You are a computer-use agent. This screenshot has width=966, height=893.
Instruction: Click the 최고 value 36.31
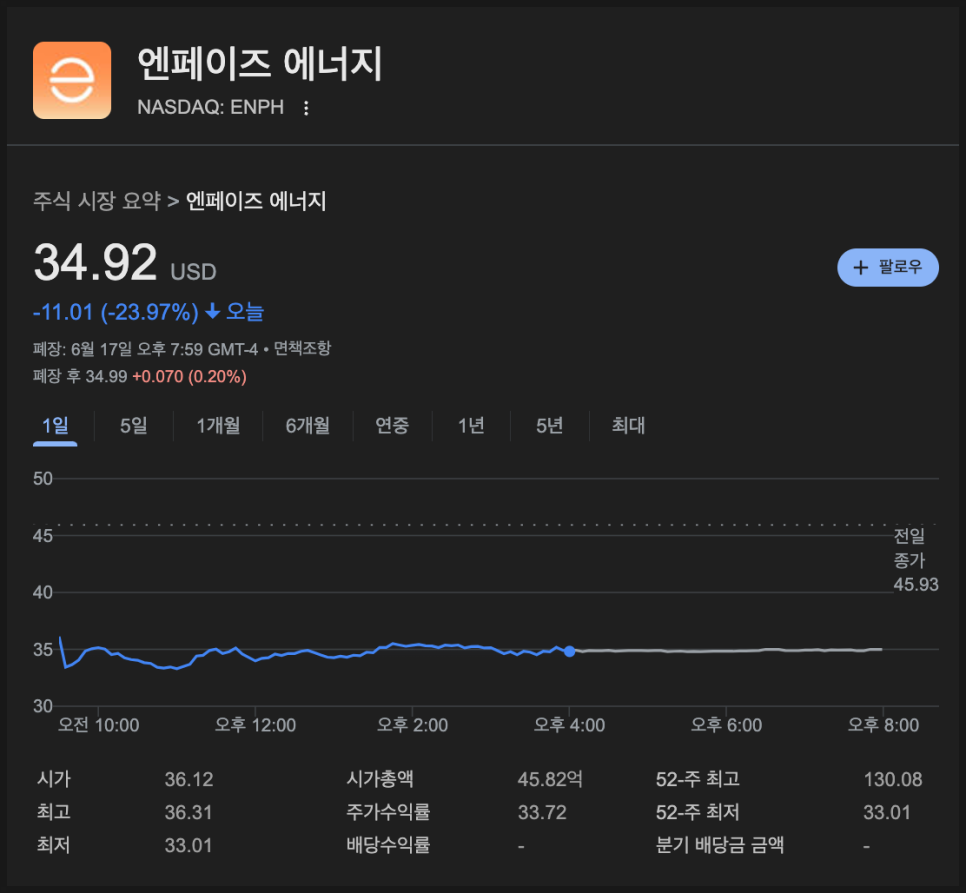click(188, 813)
